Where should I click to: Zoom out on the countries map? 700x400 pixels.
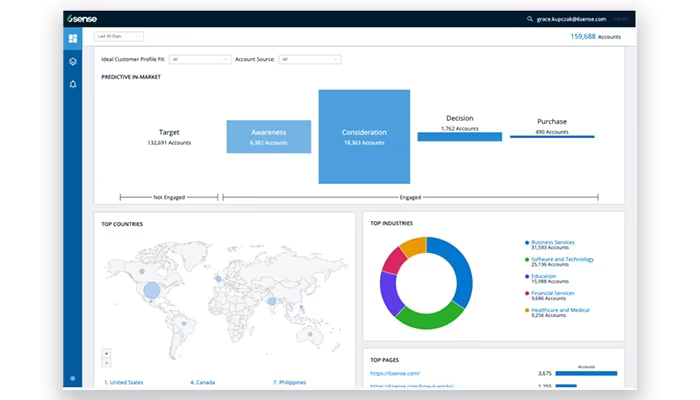[106, 363]
